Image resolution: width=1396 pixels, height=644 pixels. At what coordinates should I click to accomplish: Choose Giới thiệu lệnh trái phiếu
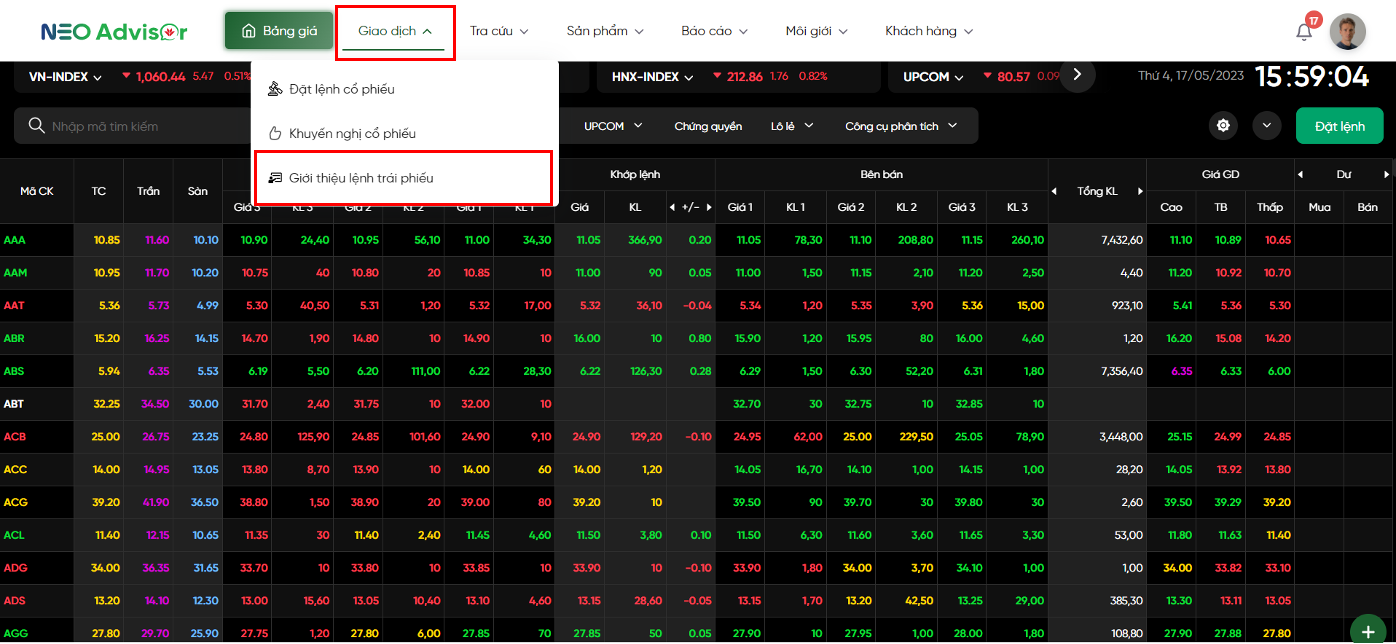pos(360,178)
